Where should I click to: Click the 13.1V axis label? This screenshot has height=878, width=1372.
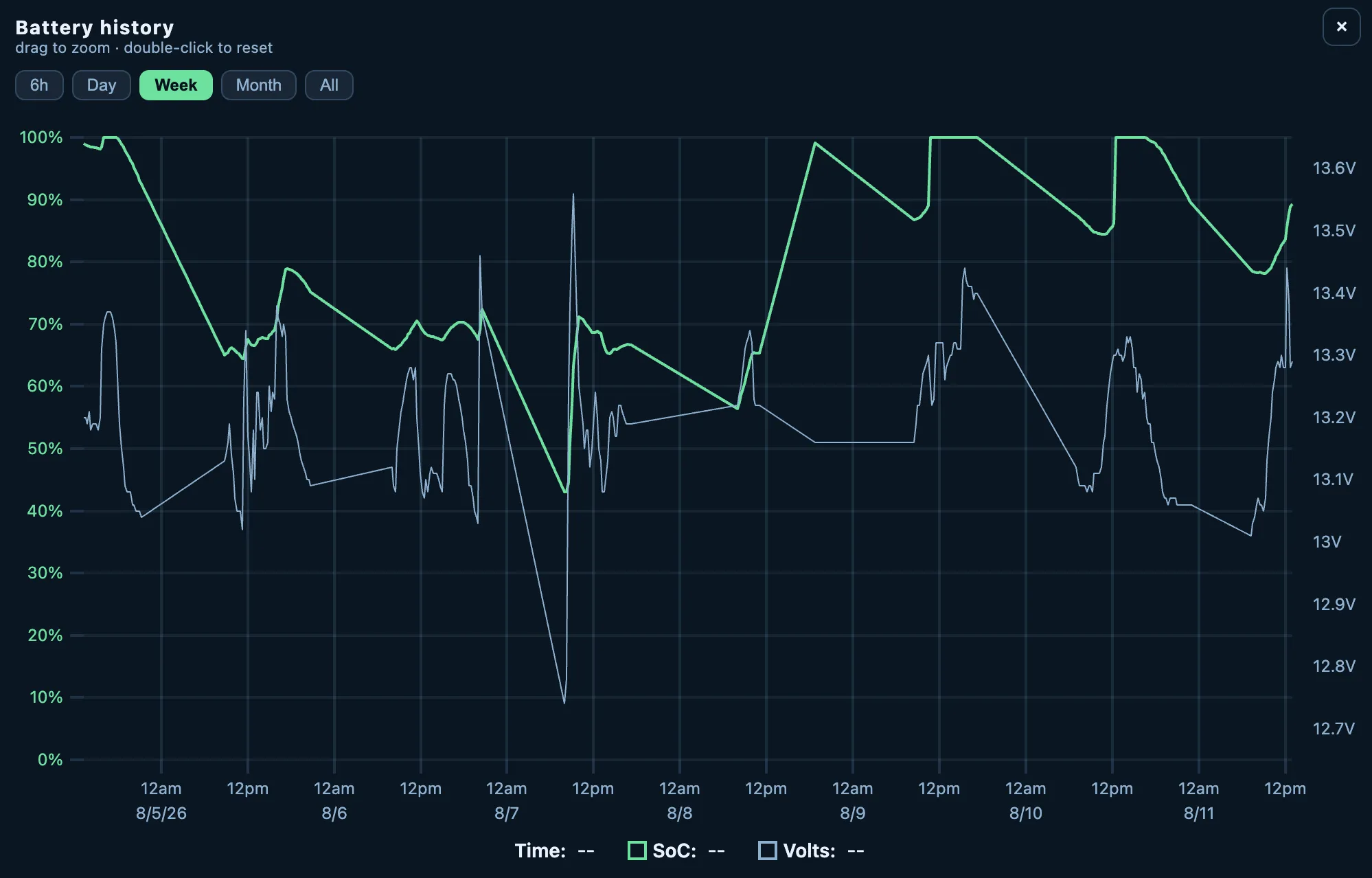(1333, 480)
